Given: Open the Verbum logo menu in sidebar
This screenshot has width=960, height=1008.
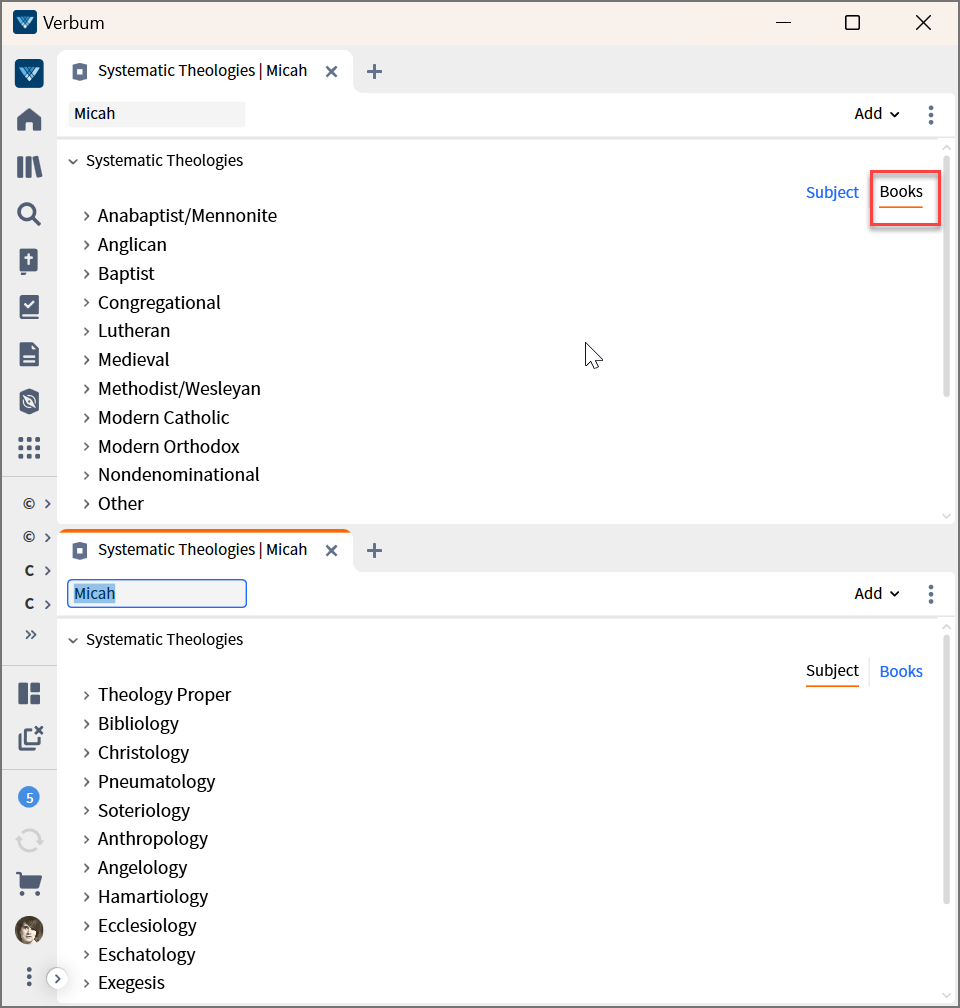Looking at the screenshot, I should pos(29,73).
